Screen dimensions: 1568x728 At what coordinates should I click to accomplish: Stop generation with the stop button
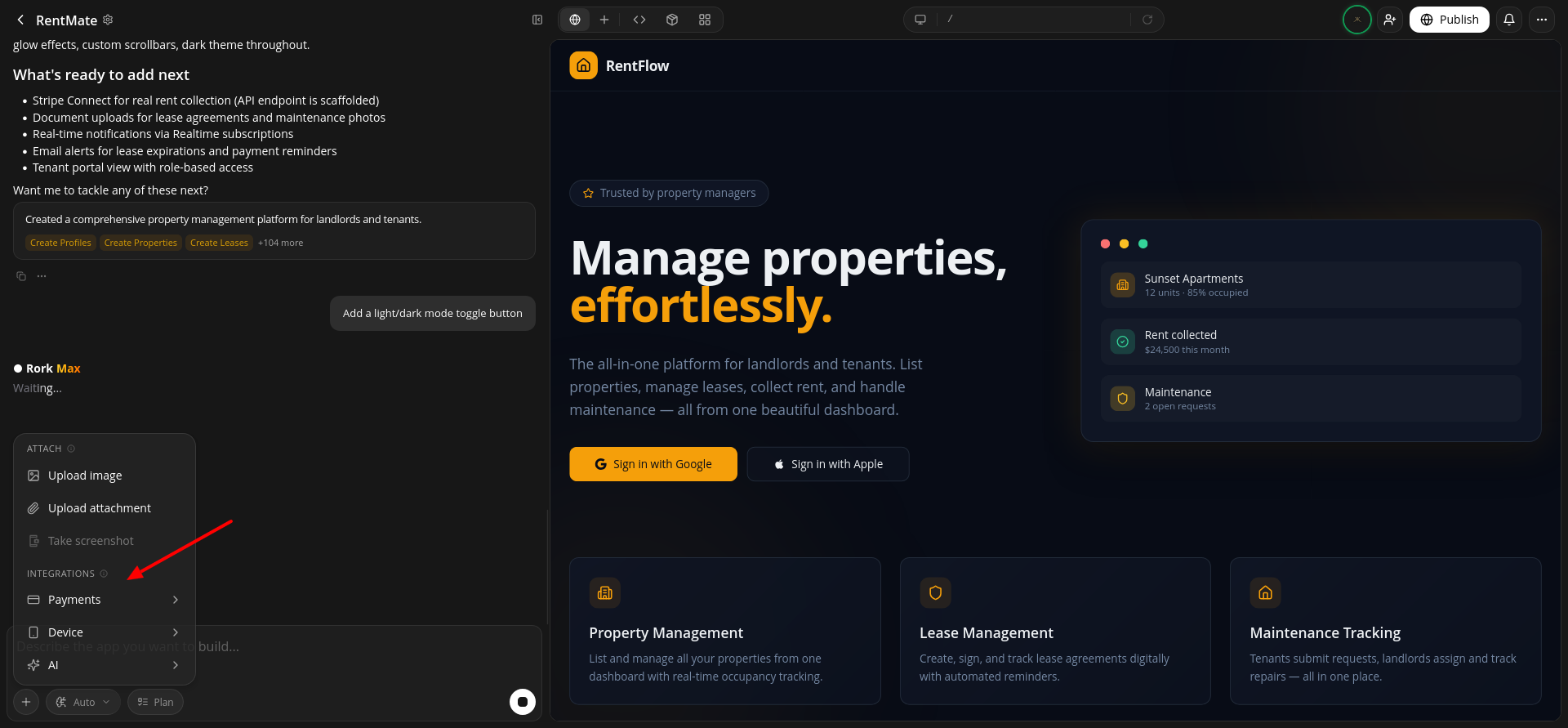tap(523, 702)
